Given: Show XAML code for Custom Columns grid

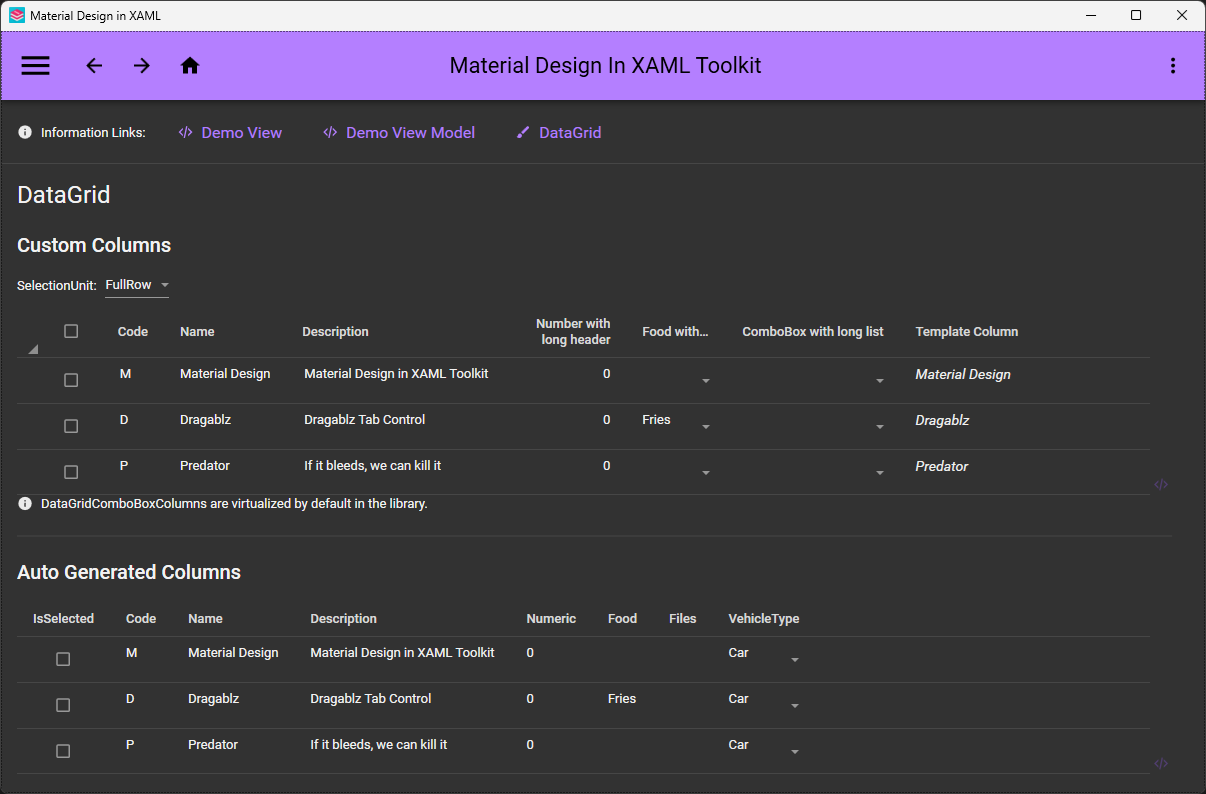Looking at the screenshot, I should [x=1161, y=484].
